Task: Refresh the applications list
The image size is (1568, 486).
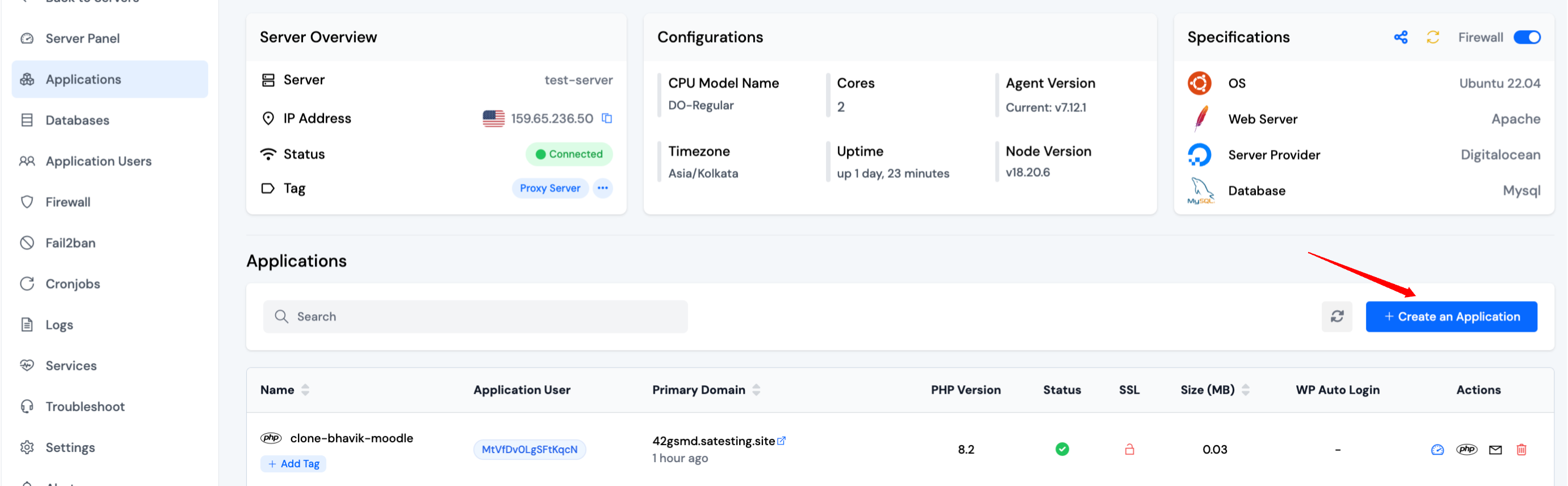Action: click(1336, 316)
